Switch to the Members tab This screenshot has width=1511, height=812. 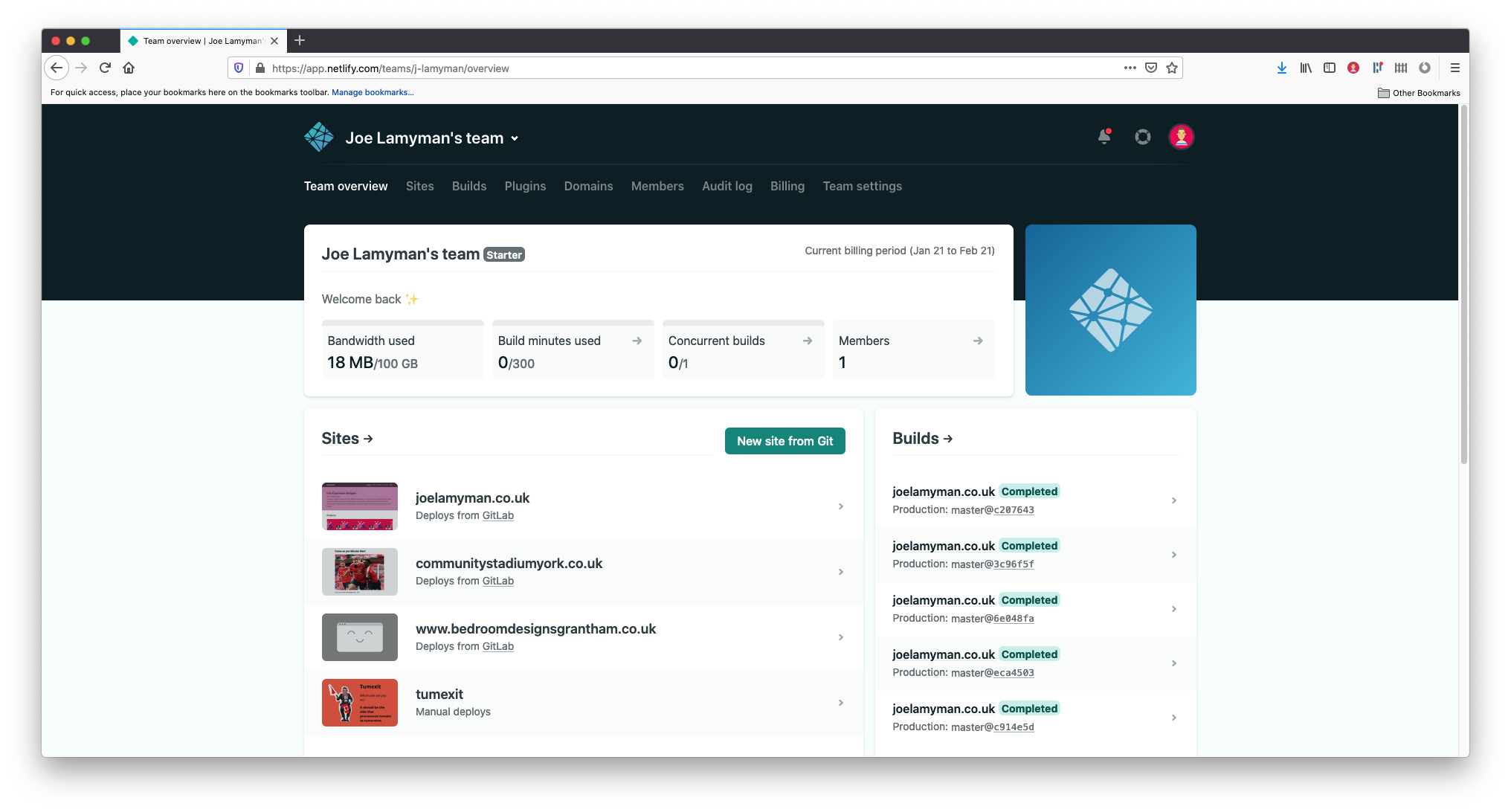coord(657,186)
